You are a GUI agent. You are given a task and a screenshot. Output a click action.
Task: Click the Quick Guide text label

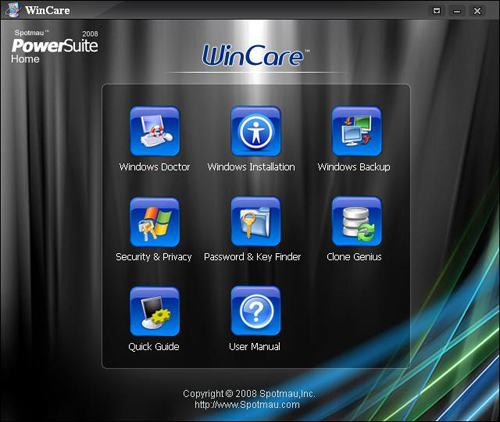point(154,347)
